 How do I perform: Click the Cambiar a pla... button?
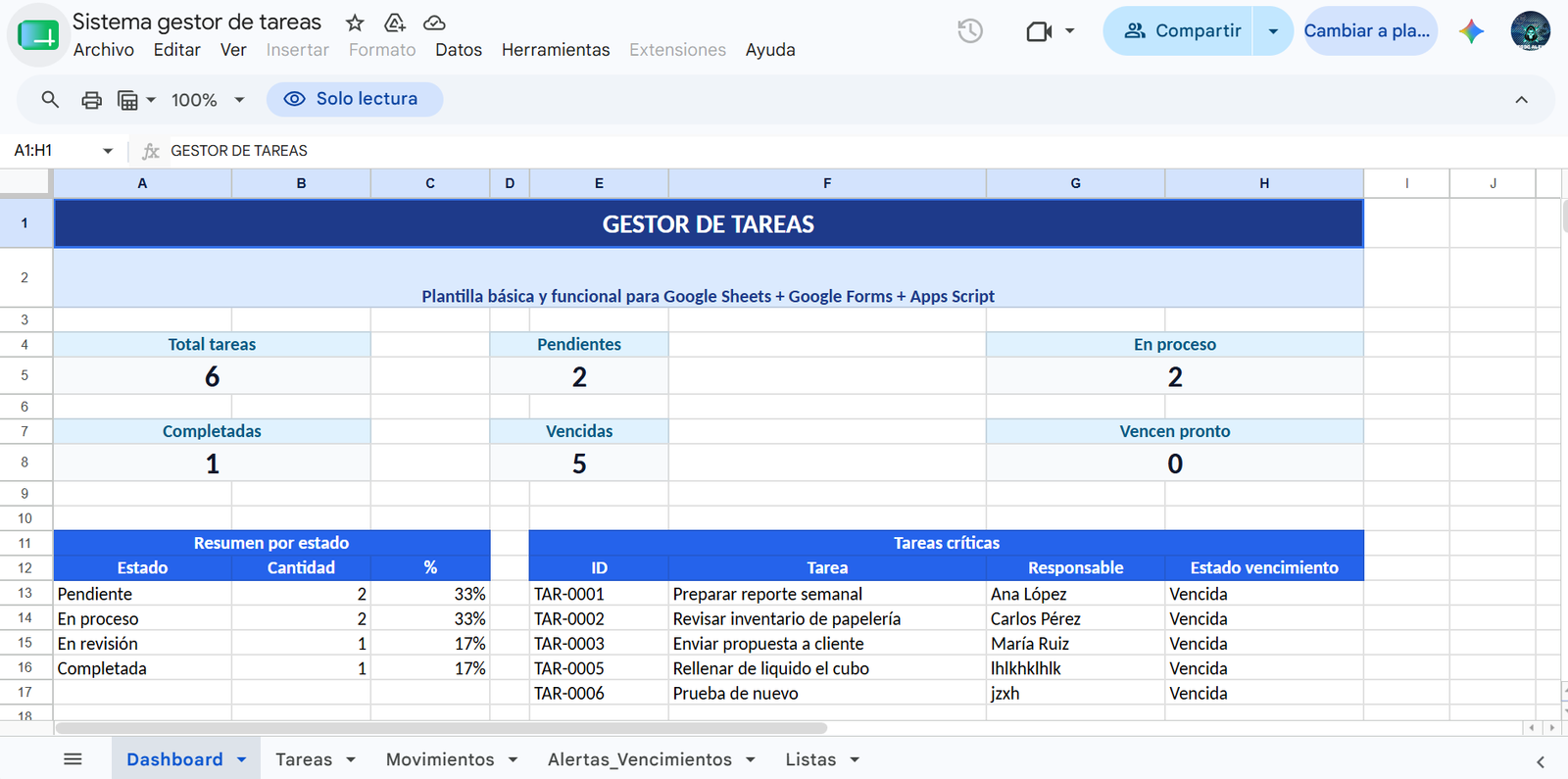pyautogui.click(x=1370, y=31)
